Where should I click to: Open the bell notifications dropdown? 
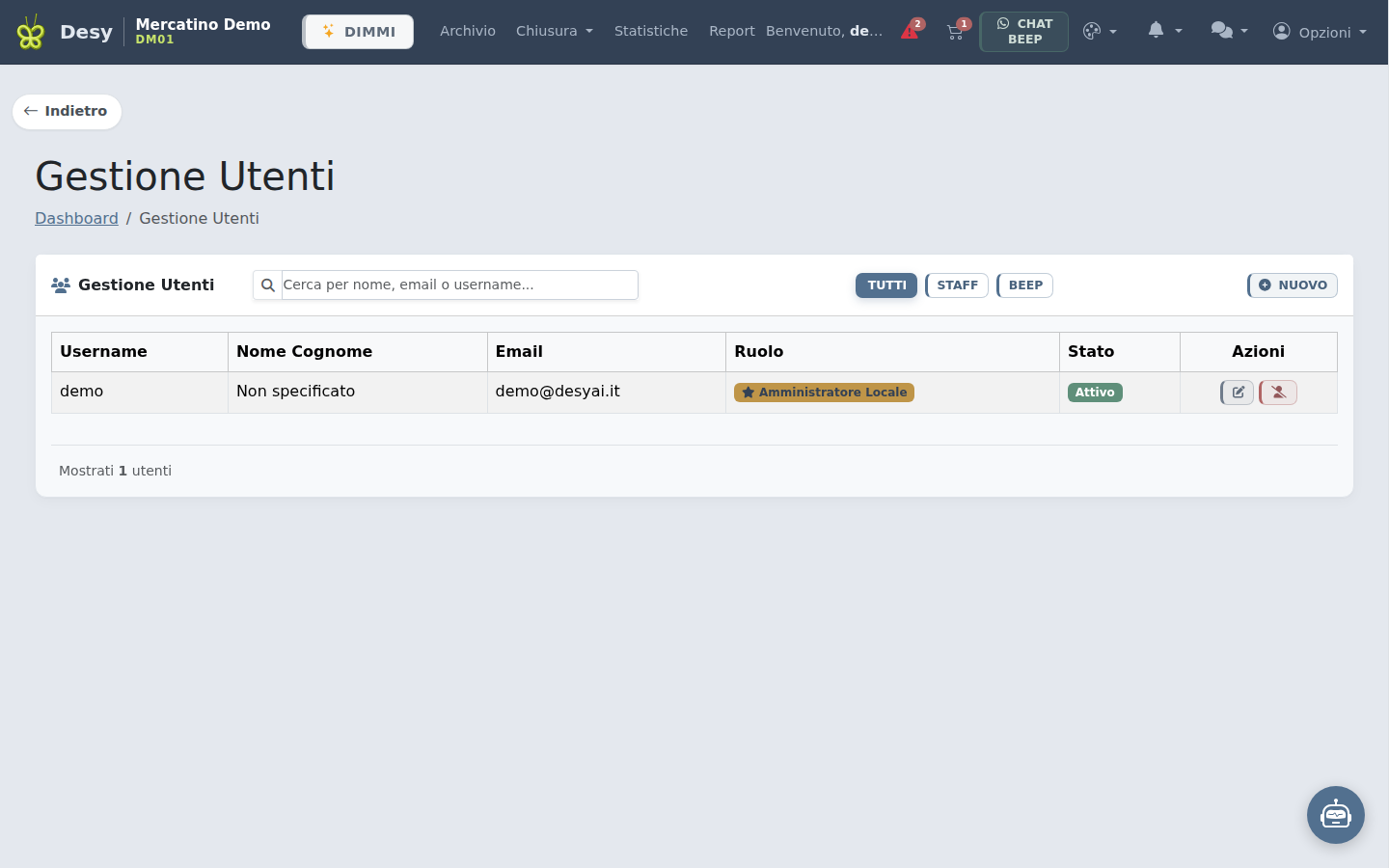(x=1164, y=31)
